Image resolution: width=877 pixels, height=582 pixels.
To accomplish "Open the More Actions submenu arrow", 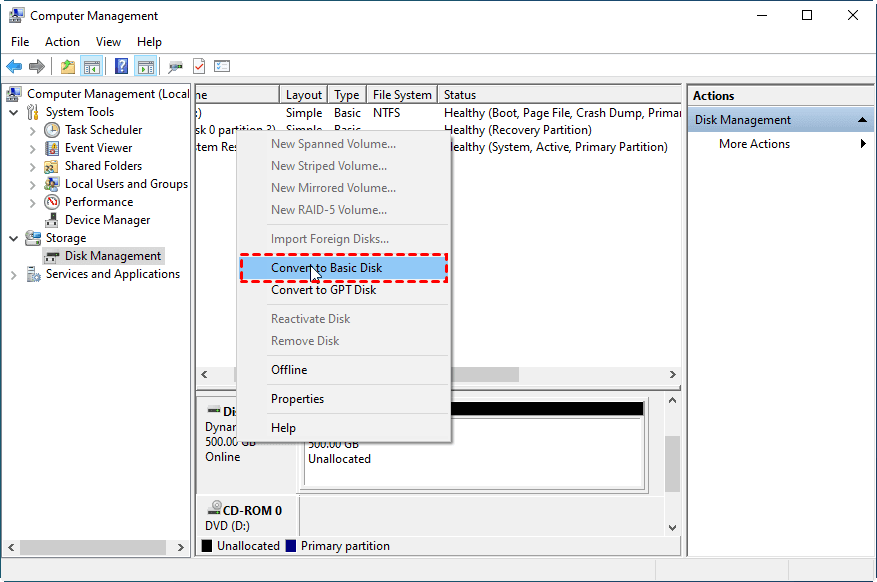I will pos(863,144).
